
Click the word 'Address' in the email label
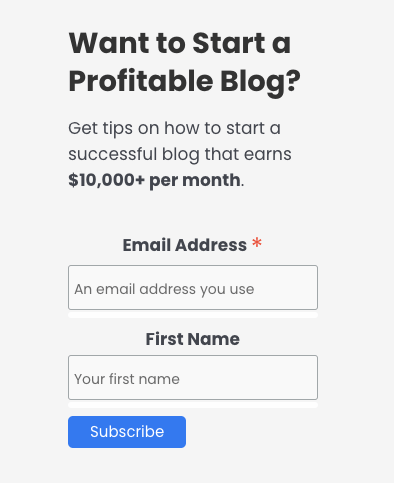click(x=211, y=245)
